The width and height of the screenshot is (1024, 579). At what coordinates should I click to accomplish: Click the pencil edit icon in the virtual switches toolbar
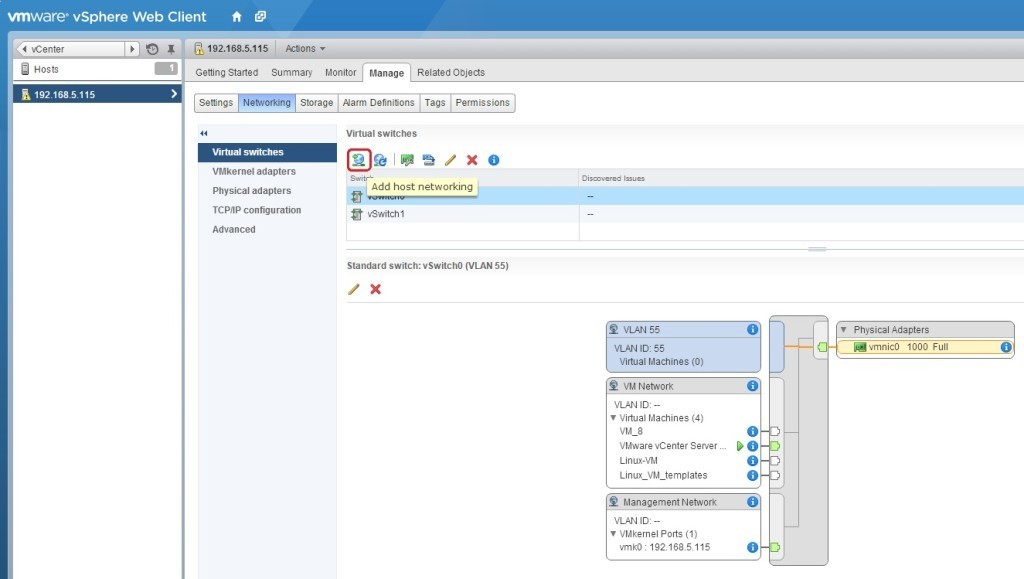[x=450, y=160]
